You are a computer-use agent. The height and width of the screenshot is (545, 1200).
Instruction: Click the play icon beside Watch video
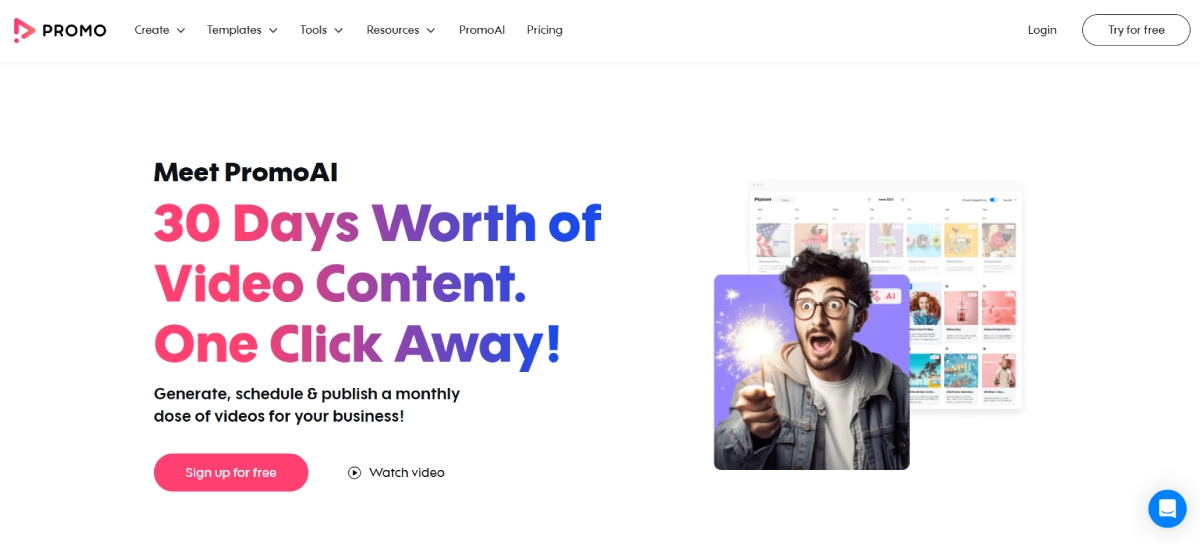[x=354, y=473]
